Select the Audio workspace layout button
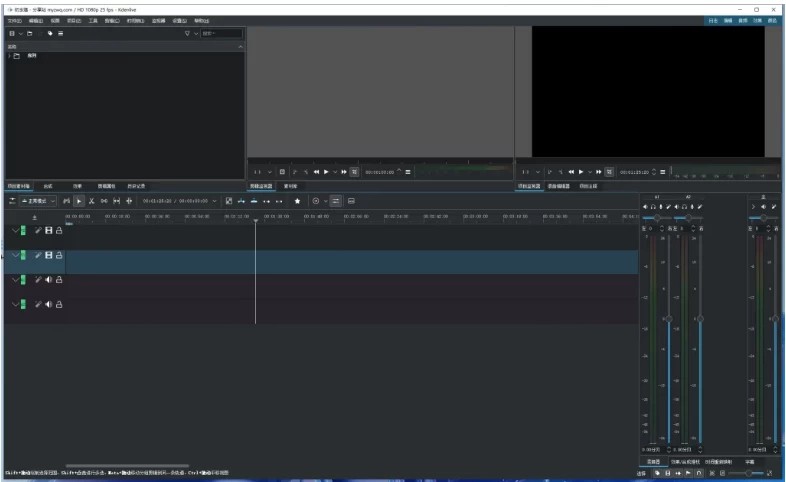The image size is (786, 482). tap(742, 20)
